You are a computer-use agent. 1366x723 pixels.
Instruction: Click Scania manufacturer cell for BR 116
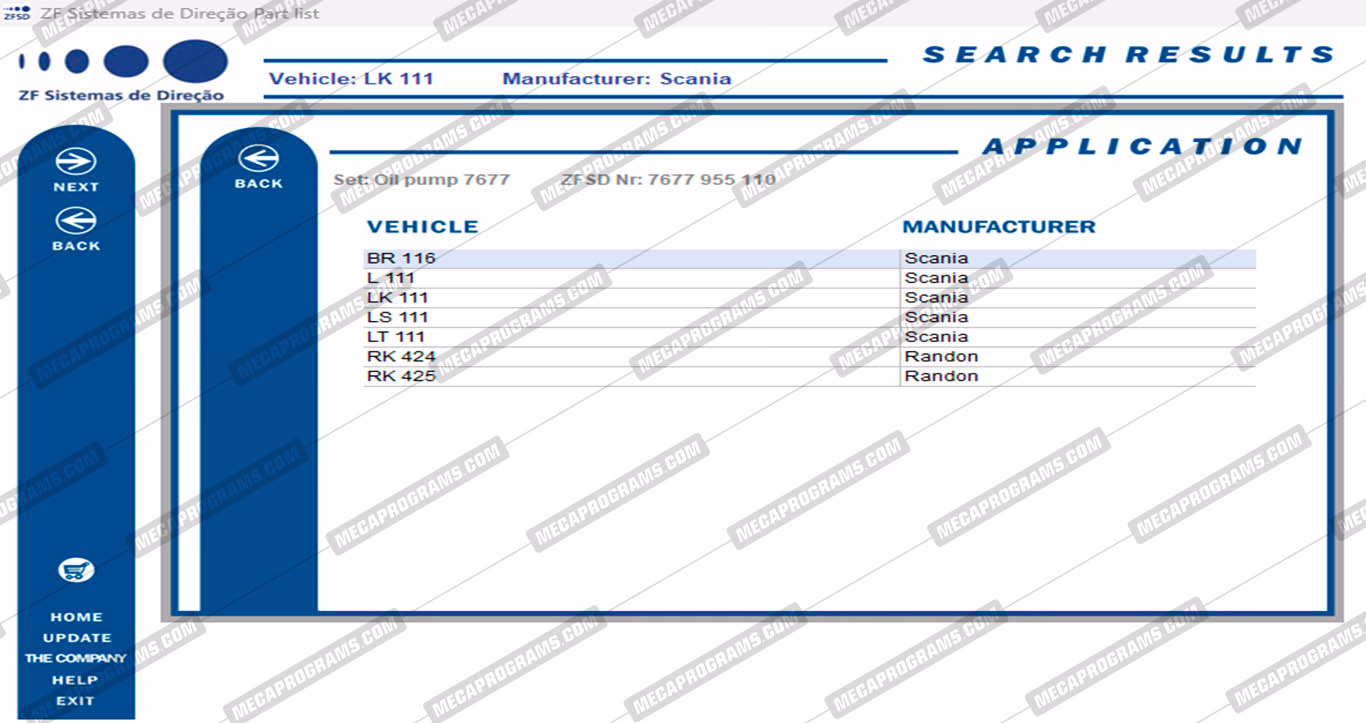pos(1078,259)
